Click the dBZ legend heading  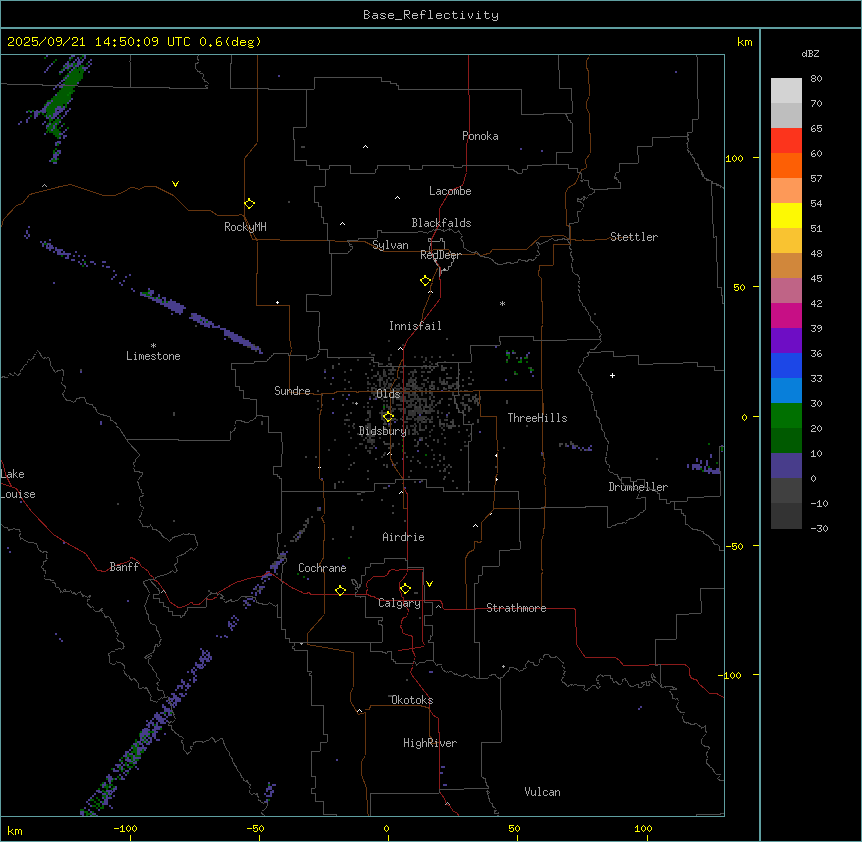811,53
